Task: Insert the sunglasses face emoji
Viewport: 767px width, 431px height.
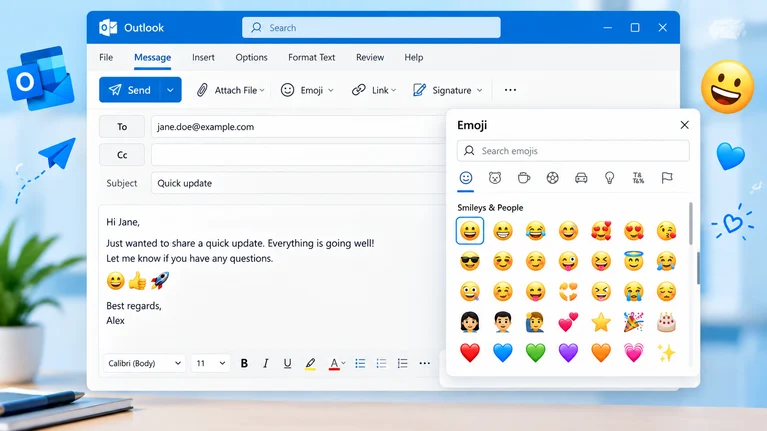Action: pyautogui.click(x=470, y=261)
